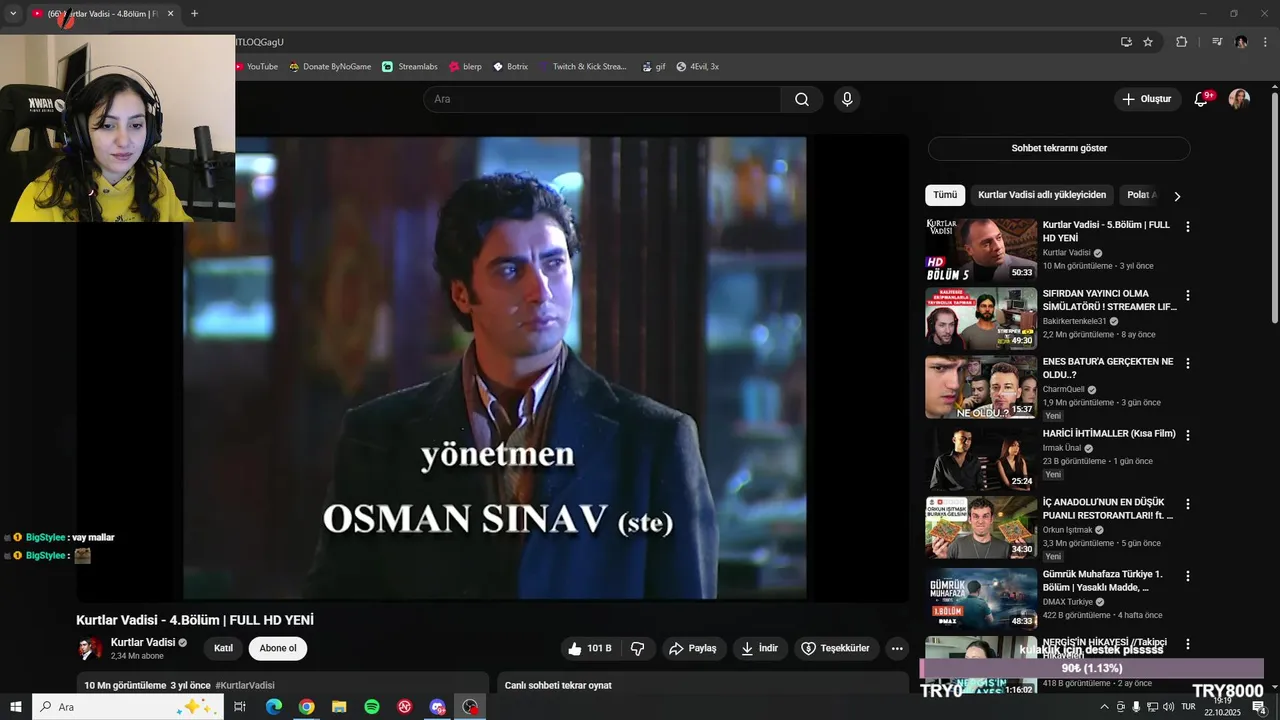Activate voice search microphone icon
Screen dimensions: 1280x720
click(847, 99)
